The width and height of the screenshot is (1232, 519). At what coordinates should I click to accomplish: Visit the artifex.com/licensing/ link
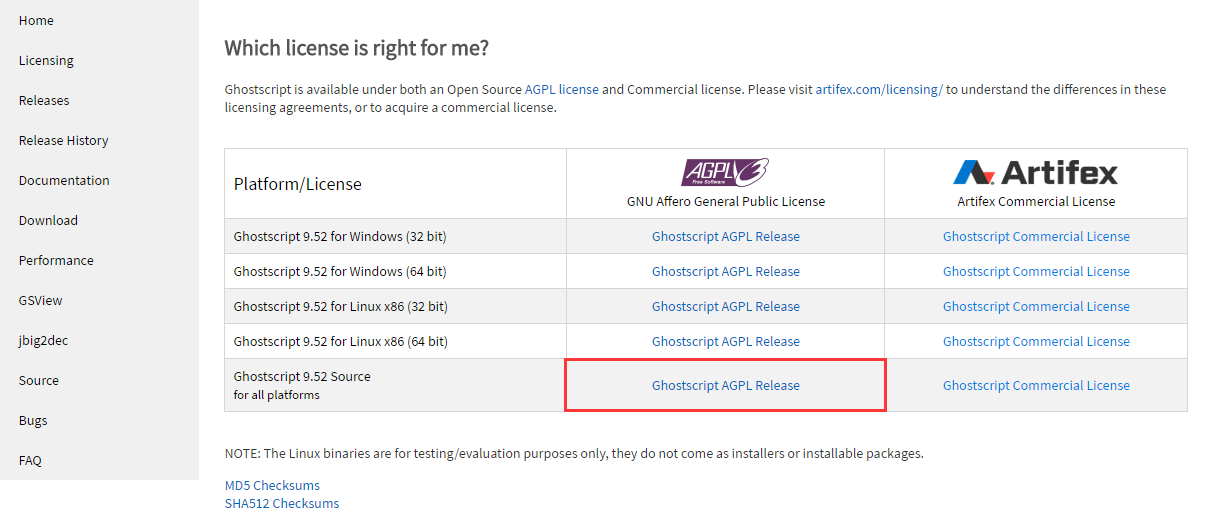(x=879, y=89)
